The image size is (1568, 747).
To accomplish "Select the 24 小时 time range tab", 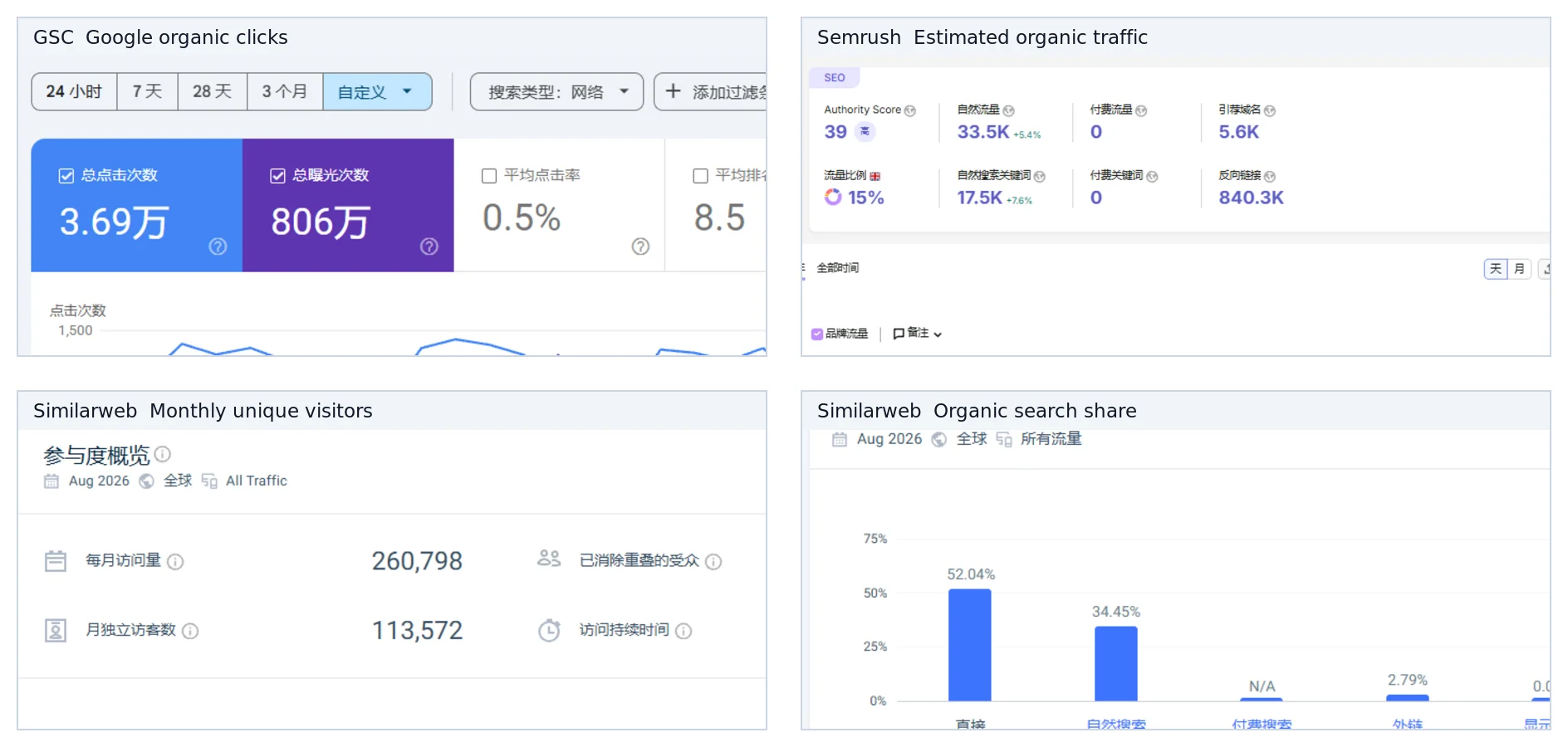I will coord(74,91).
